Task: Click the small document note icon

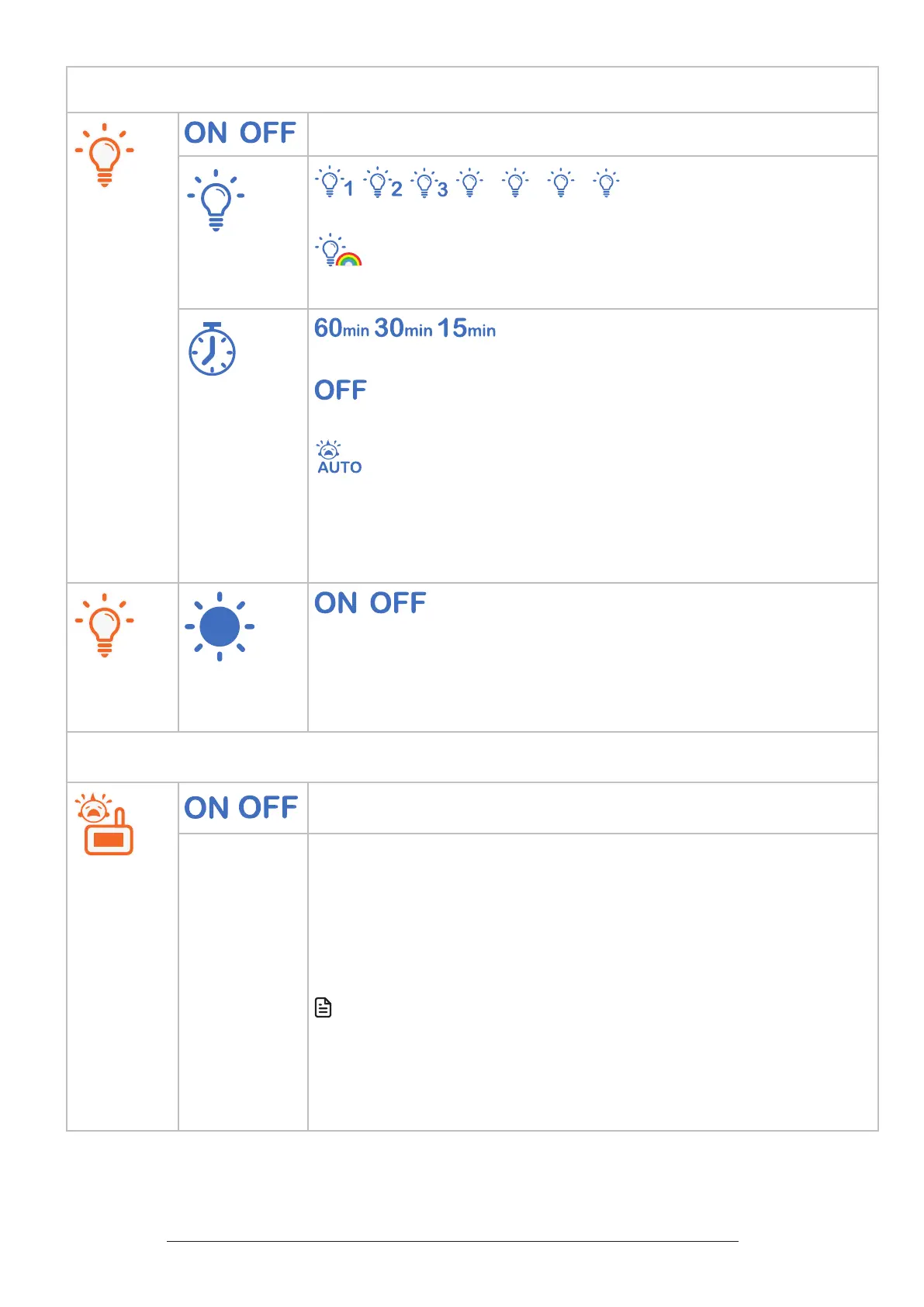Action: [323, 1007]
